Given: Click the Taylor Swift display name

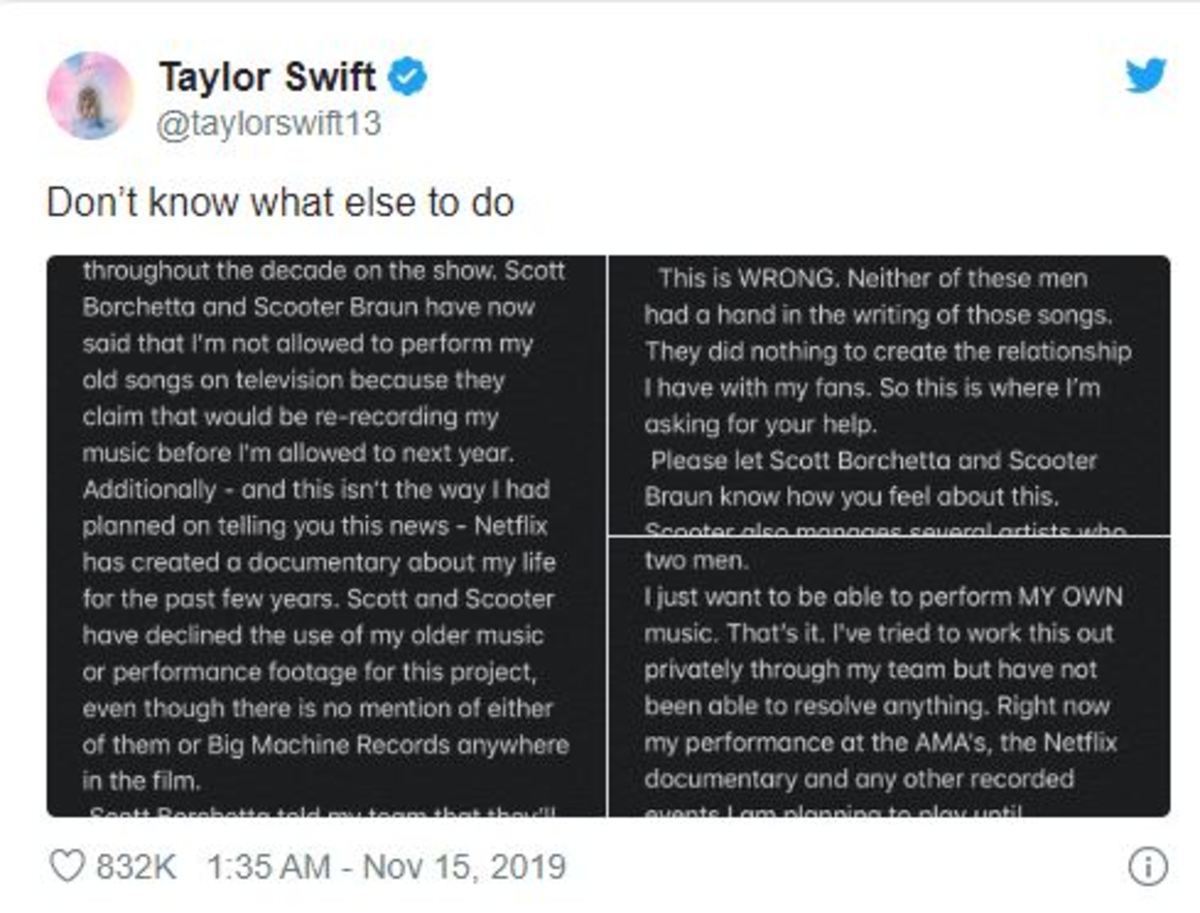Looking at the screenshot, I should click(267, 77).
